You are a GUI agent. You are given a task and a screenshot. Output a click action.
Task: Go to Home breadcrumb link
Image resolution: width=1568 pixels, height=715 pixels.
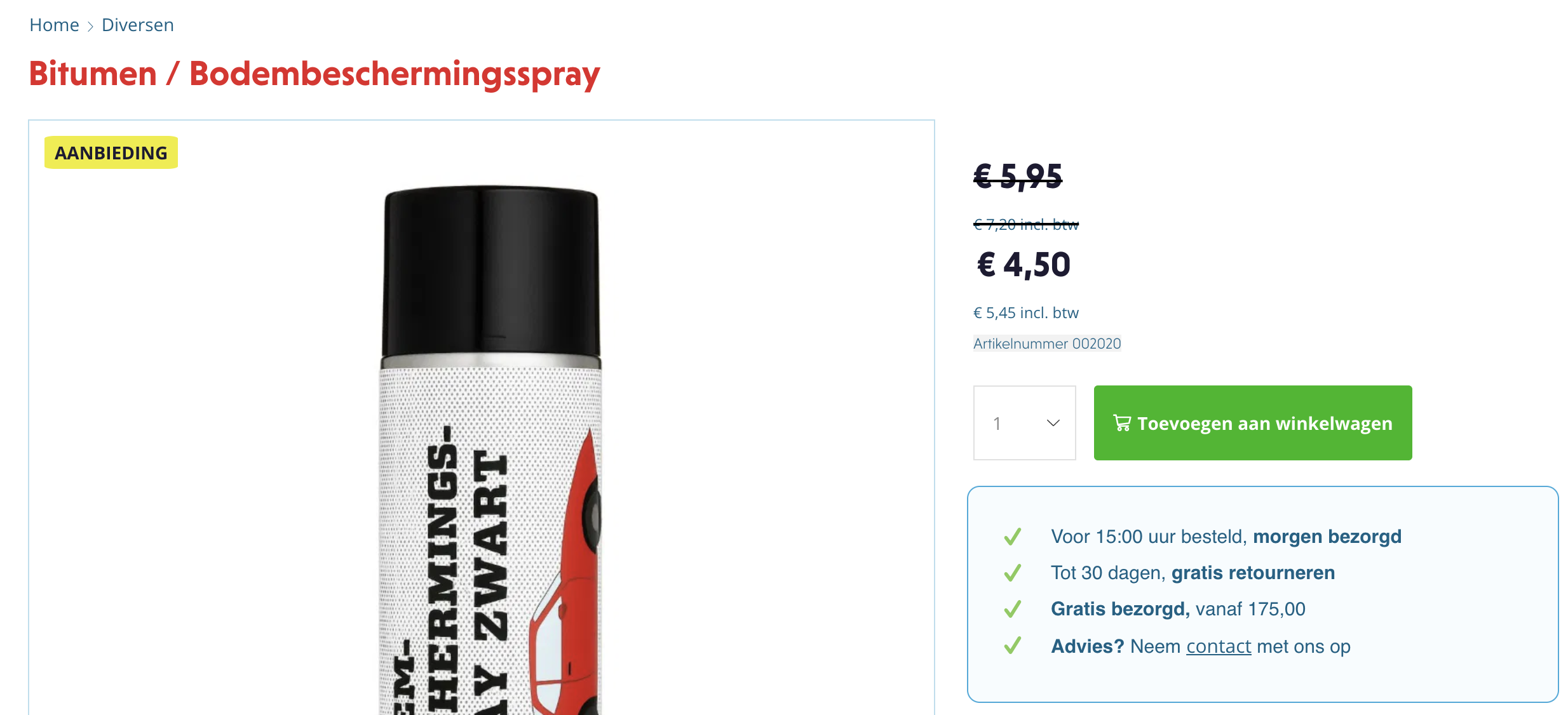[54, 25]
